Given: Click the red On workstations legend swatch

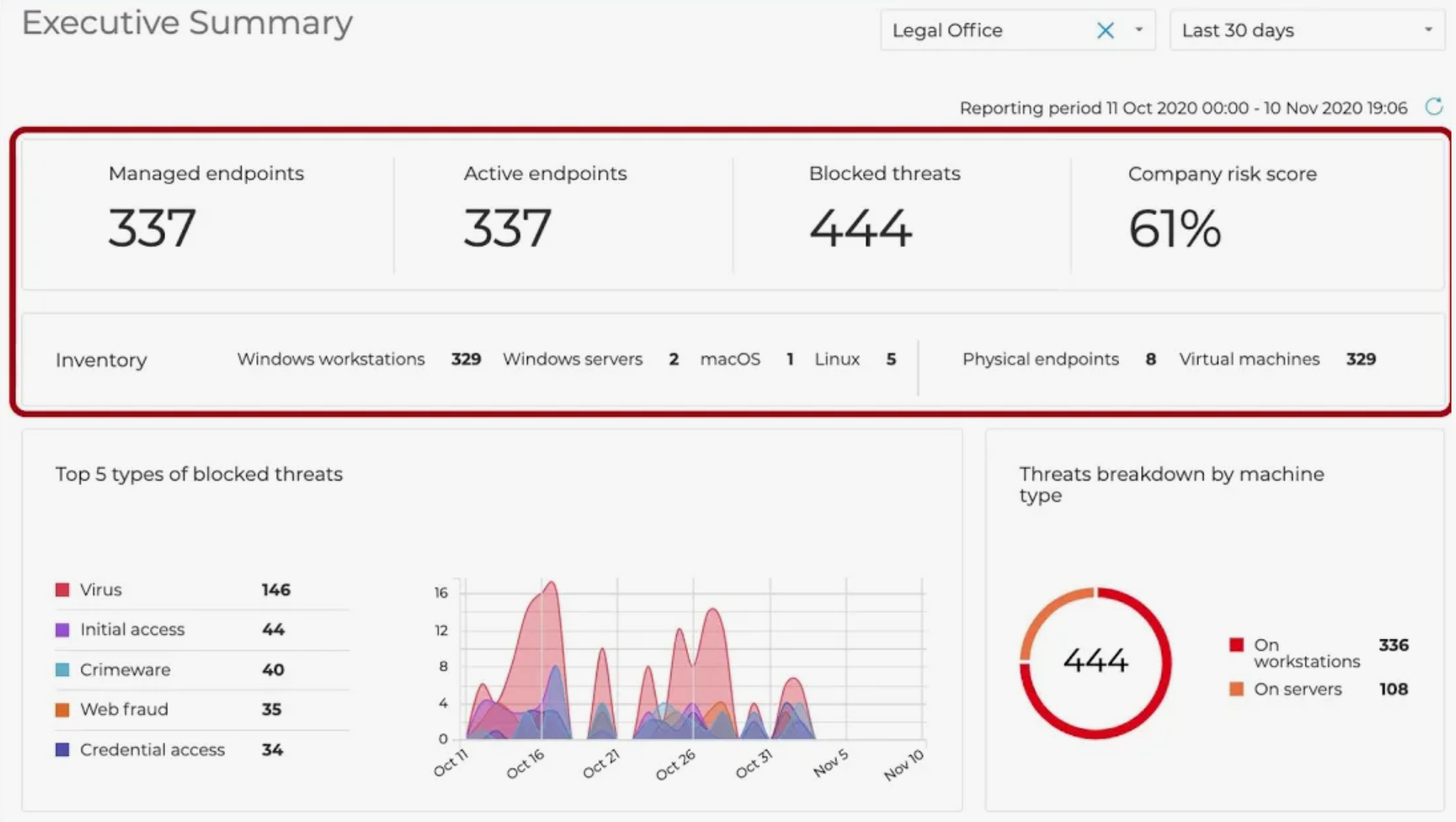Looking at the screenshot, I should click(x=1236, y=645).
